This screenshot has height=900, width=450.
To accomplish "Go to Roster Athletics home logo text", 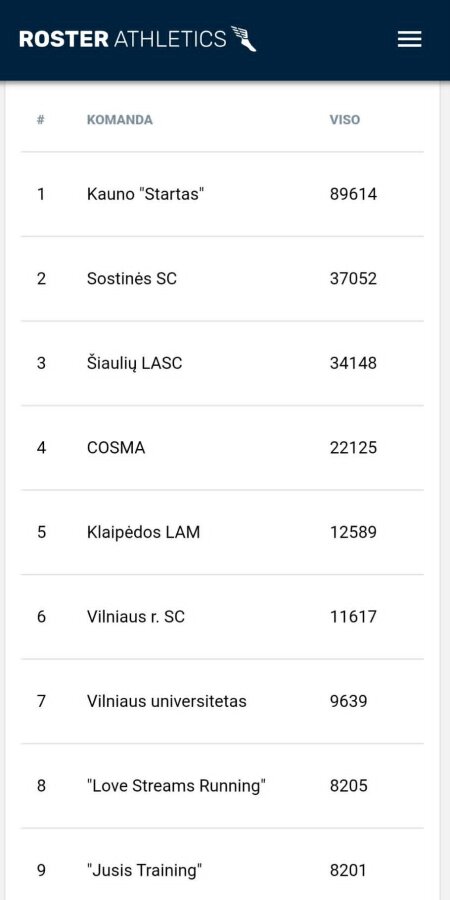I will (x=123, y=39).
